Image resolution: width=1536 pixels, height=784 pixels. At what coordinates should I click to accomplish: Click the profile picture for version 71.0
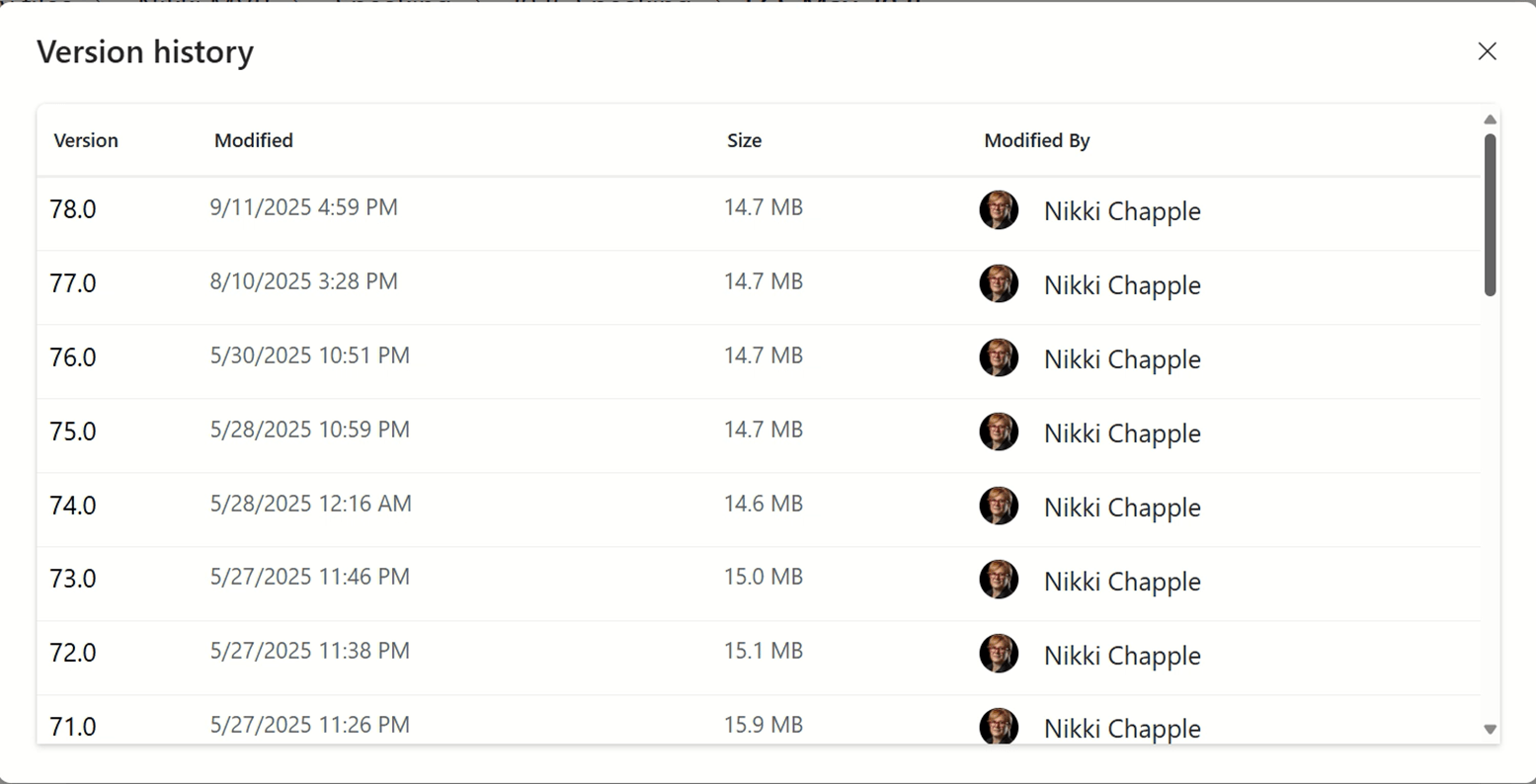999,727
